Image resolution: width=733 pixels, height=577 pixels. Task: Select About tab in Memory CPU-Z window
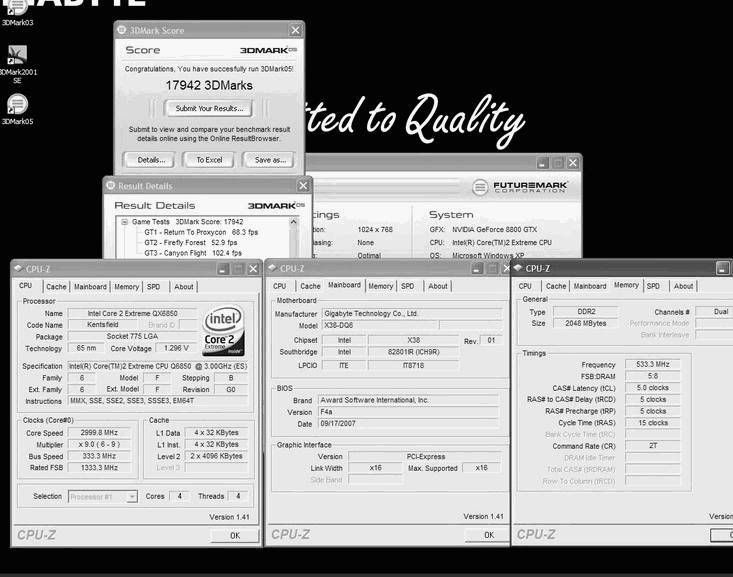(x=683, y=286)
